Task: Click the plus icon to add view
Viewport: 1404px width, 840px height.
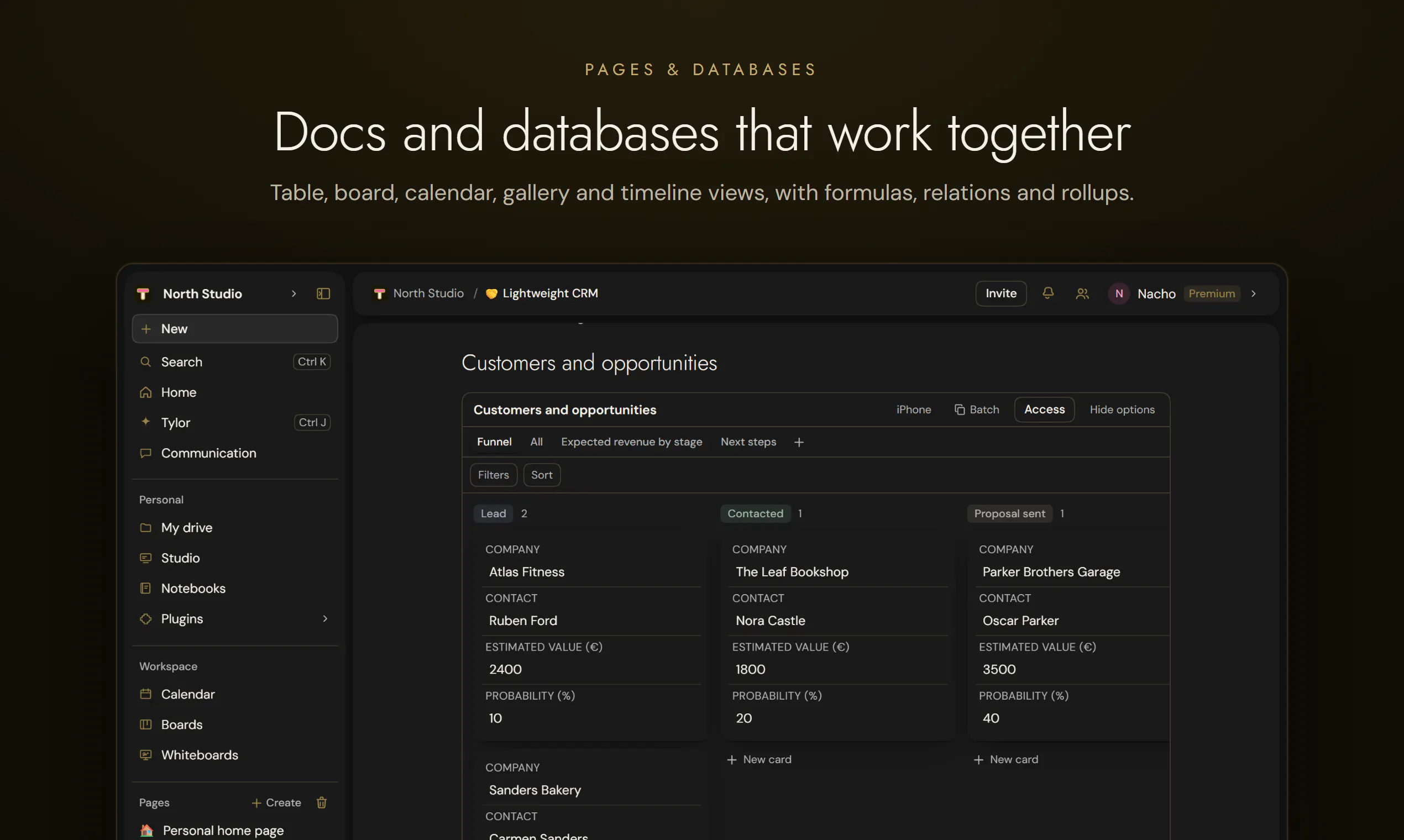Action: coord(799,442)
